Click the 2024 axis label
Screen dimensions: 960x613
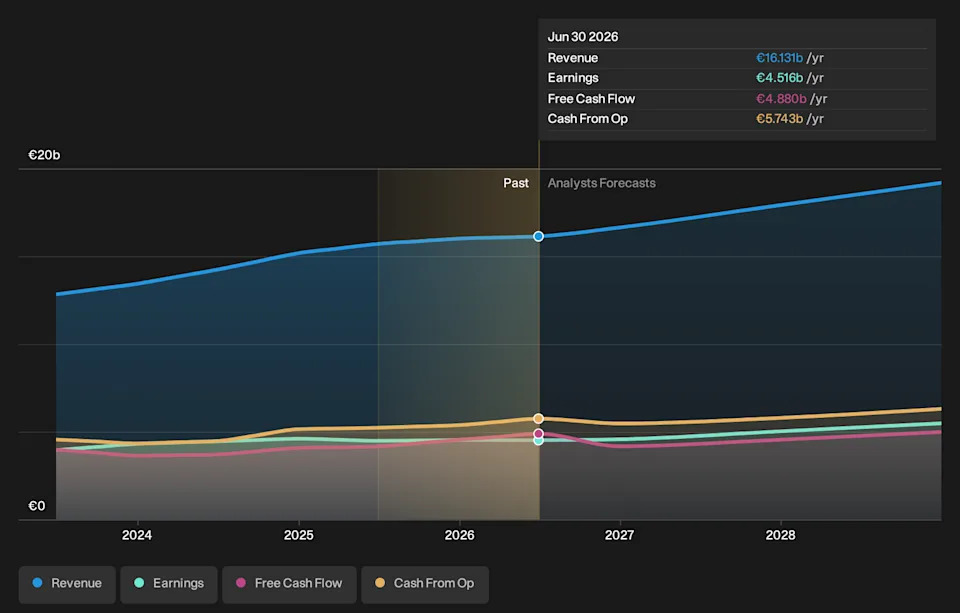[137, 535]
